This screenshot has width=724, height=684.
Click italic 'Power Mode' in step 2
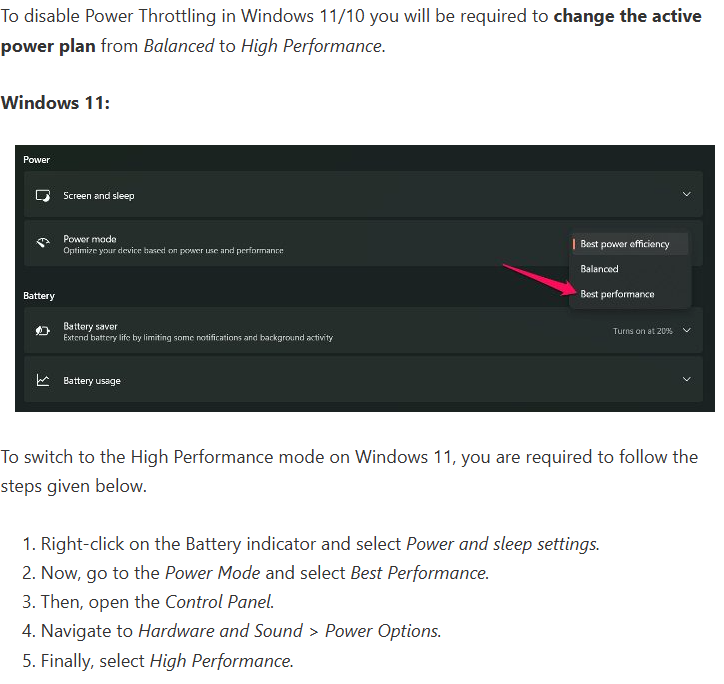coord(213,573)
